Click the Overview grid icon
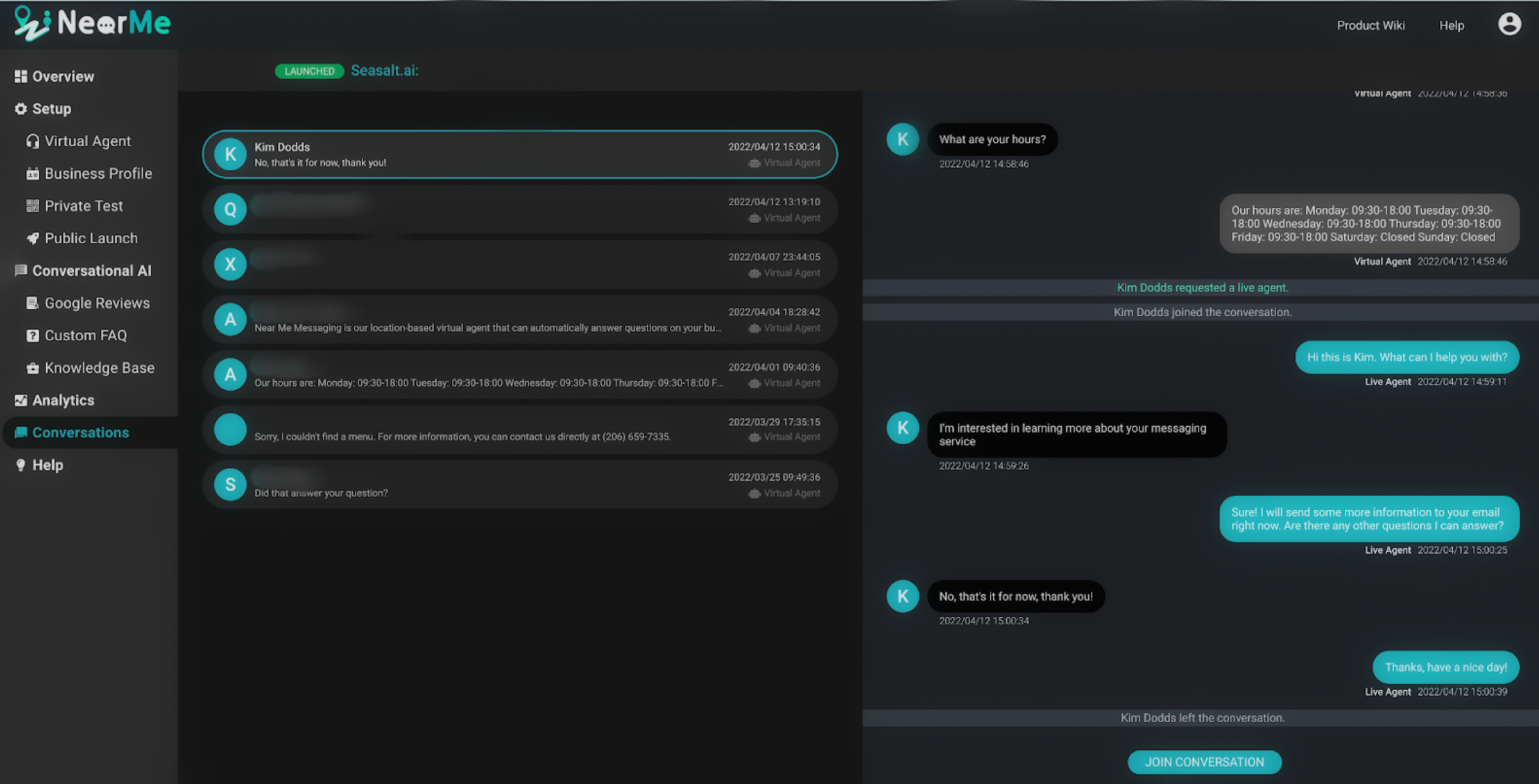The height and width of the screenshot is (784, 1539). pos(21,76)
